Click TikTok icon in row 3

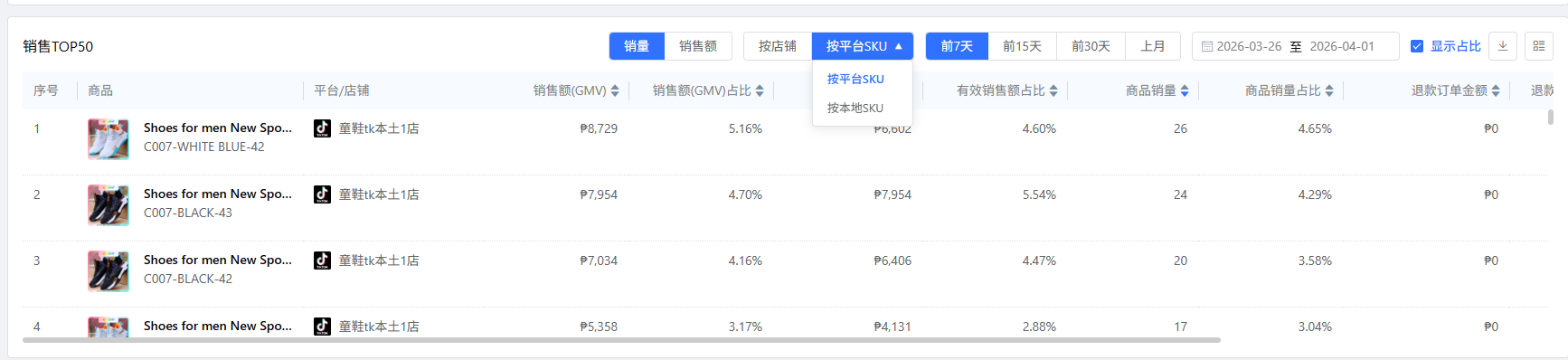(322, 261)
